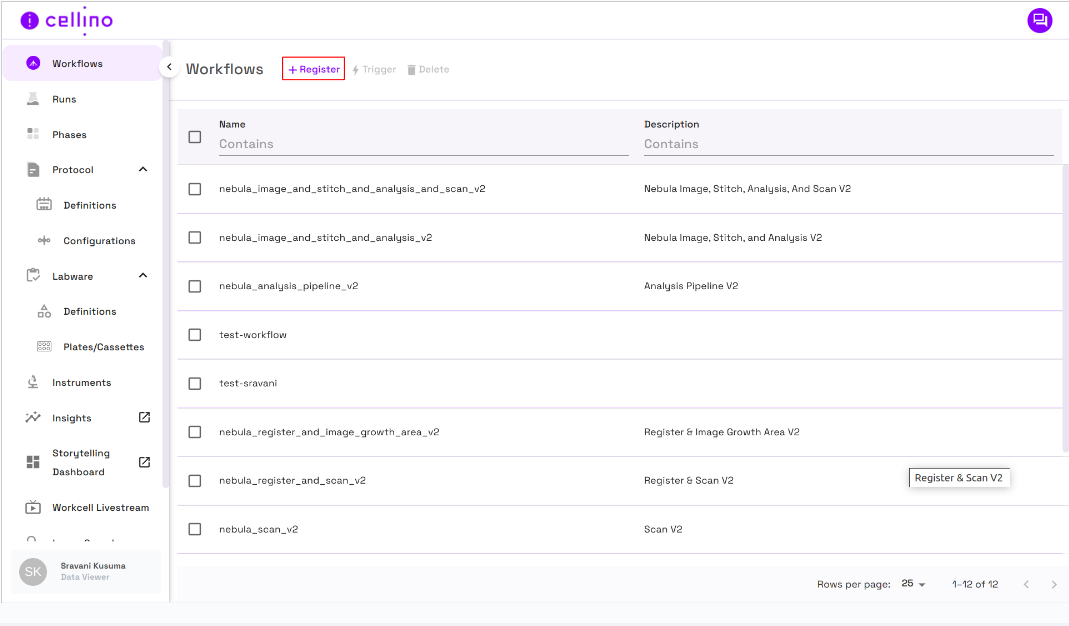Click the Runs sidebar icon
The image size is (1069, 626).
(x=33, y=99)
